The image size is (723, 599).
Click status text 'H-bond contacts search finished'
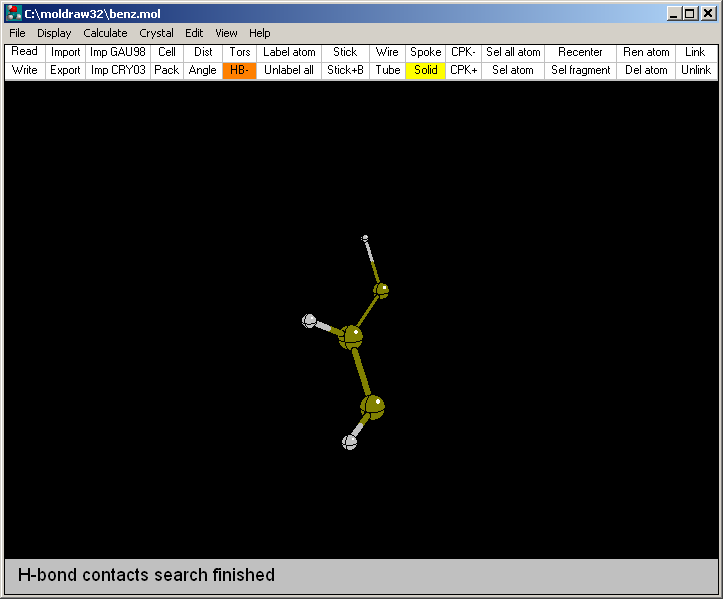tap(146, 575)
